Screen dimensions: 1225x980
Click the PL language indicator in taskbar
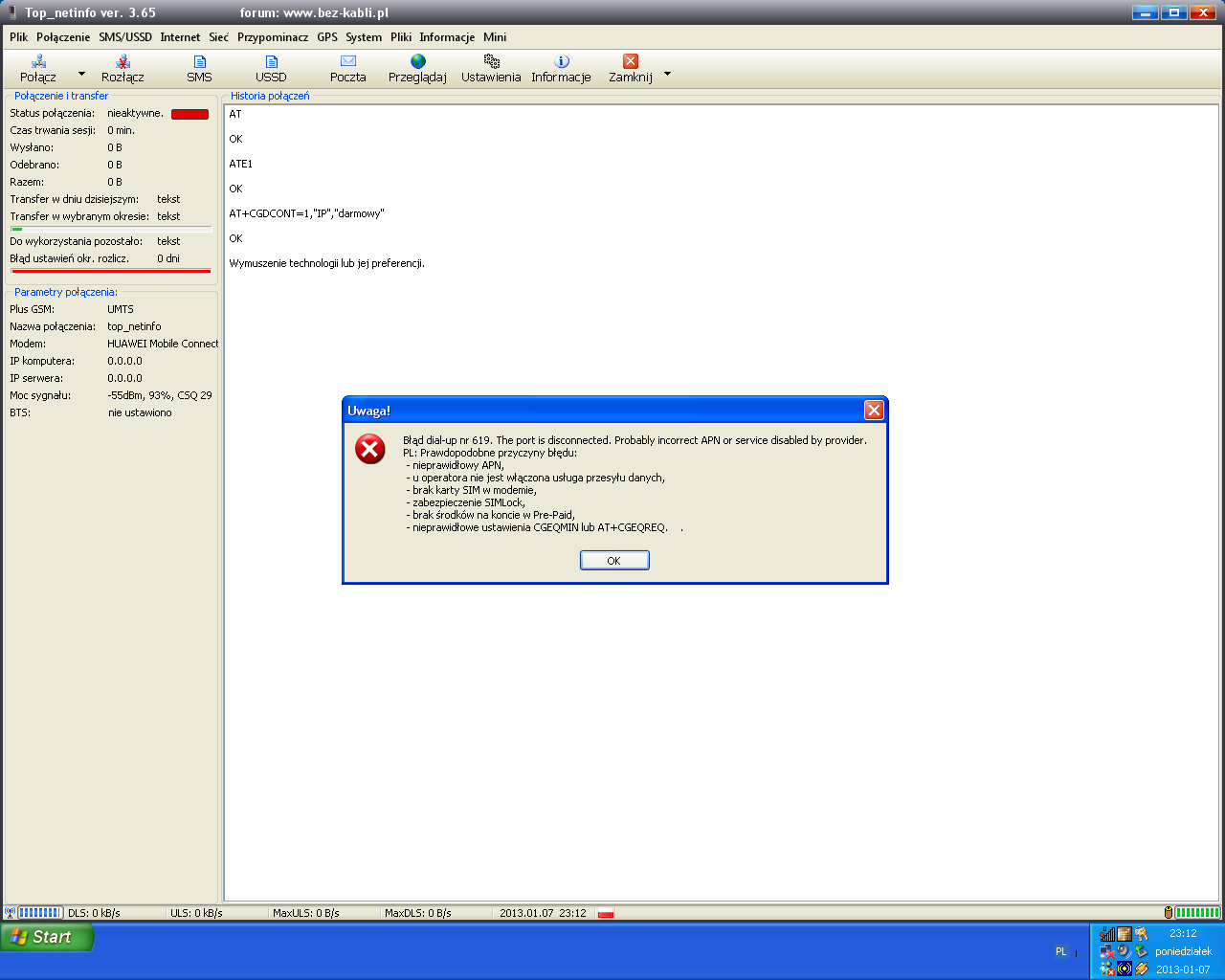[x=1060, y=951]
